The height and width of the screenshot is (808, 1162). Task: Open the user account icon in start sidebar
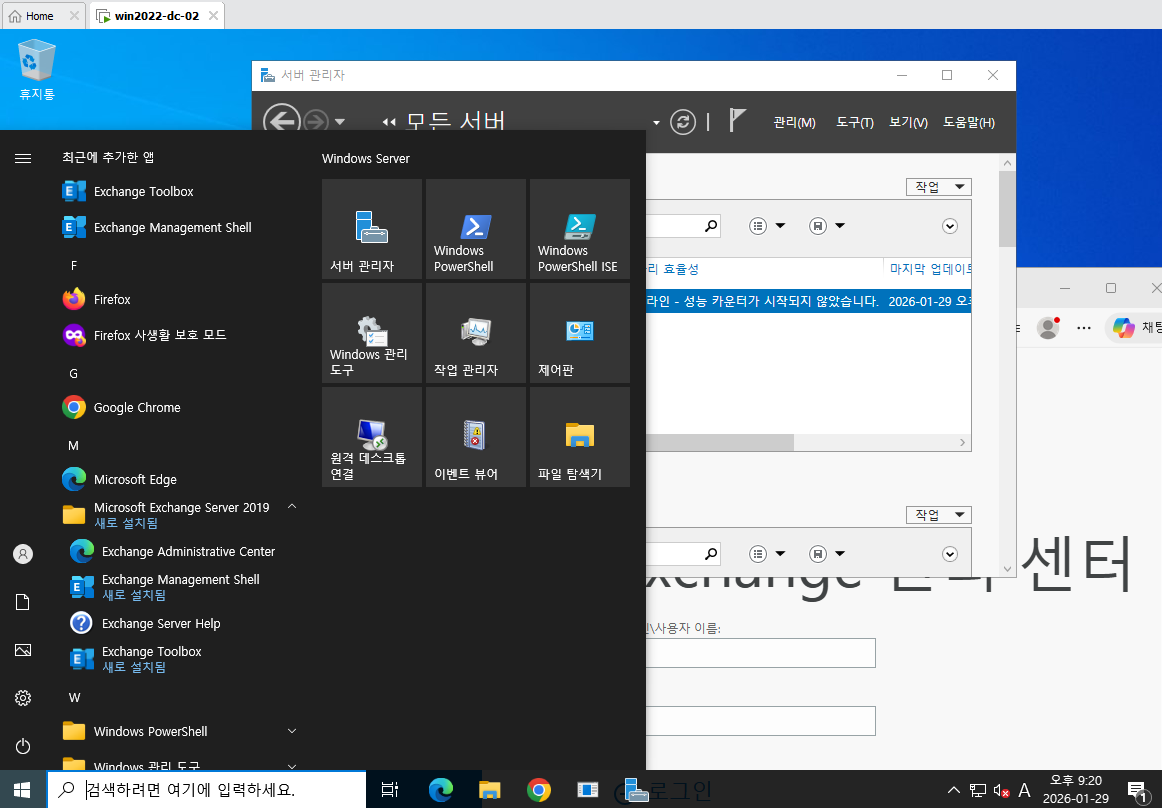pos(23,554)
